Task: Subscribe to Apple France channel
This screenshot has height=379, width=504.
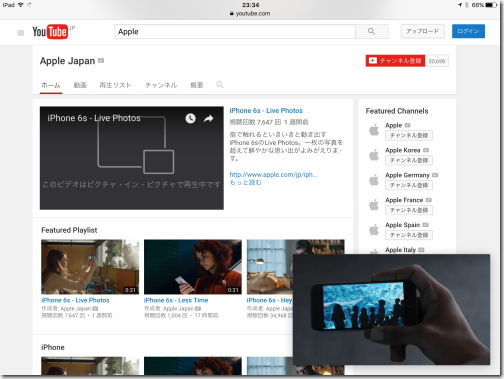Action: tap(409, 210)
